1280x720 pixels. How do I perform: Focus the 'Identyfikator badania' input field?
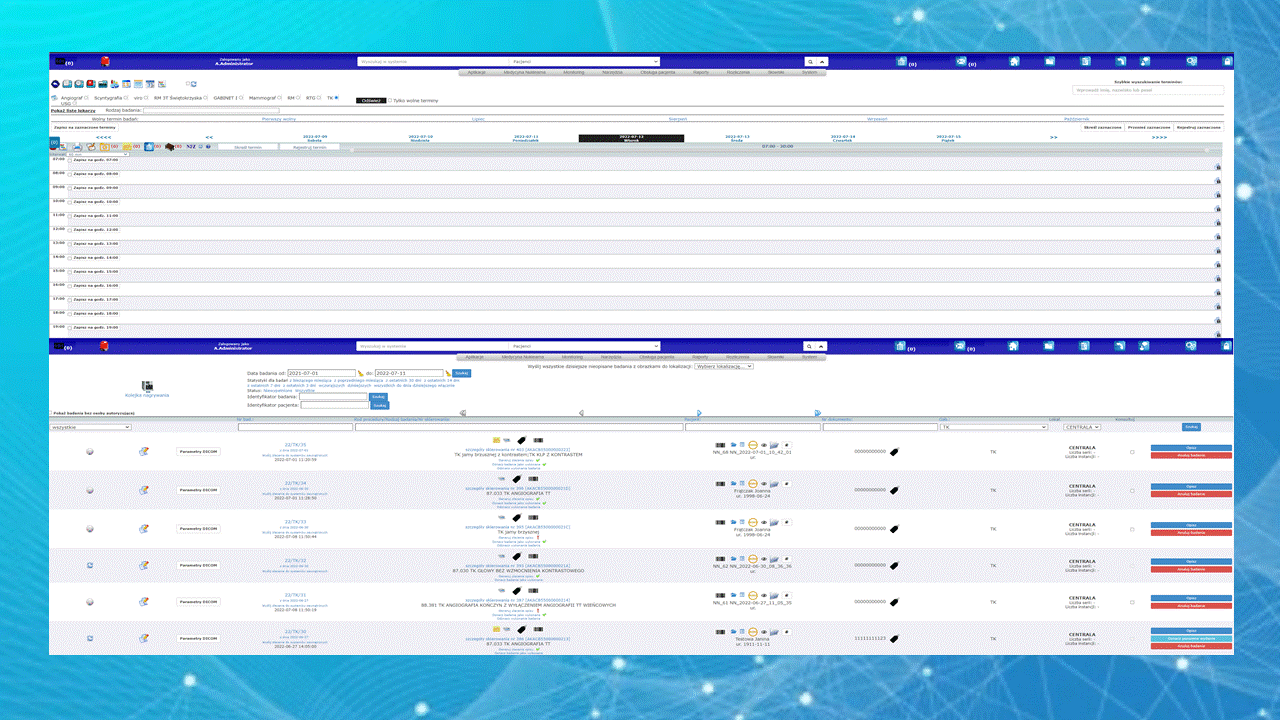[x=334, y=396]
